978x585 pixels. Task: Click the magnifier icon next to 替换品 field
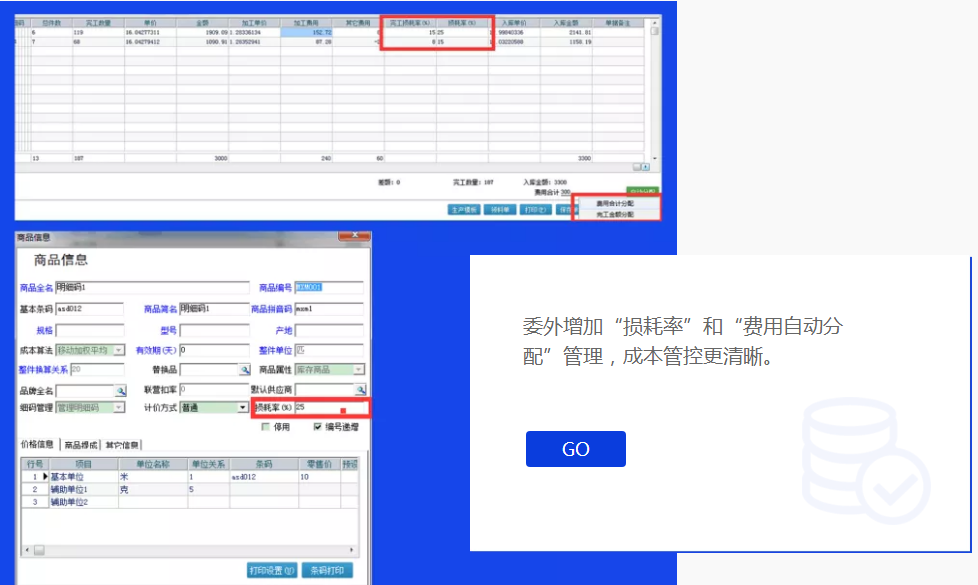(x=244, y=370)
